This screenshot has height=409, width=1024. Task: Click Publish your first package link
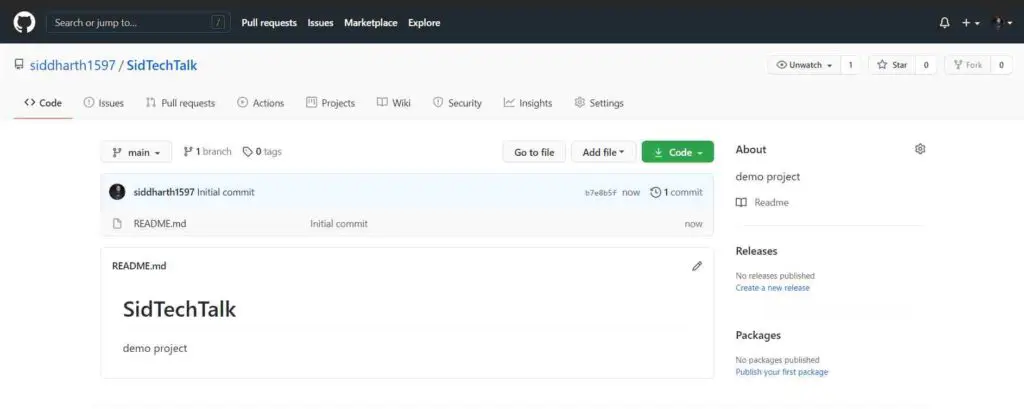coord(782,372)
